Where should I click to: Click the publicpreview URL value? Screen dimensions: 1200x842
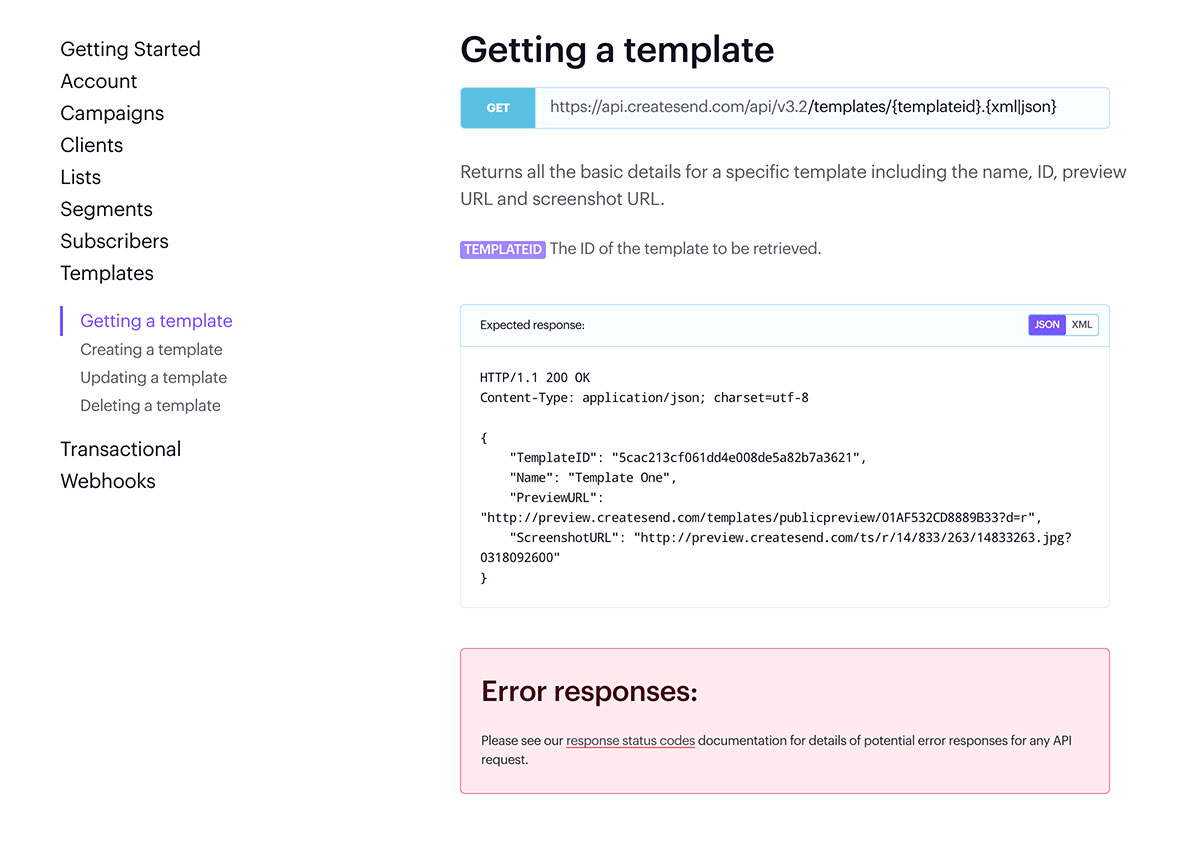click(x=761, y=518)
